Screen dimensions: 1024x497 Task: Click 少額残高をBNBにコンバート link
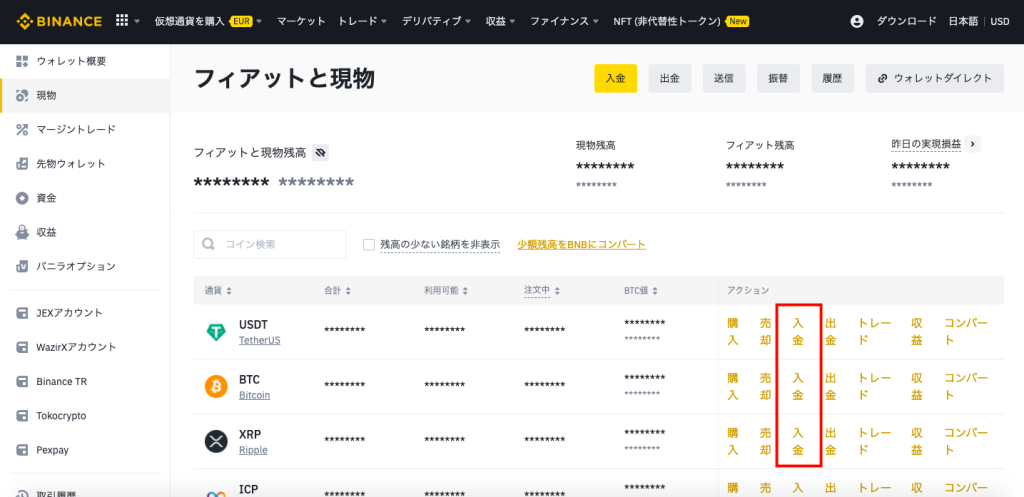[581, 244]
